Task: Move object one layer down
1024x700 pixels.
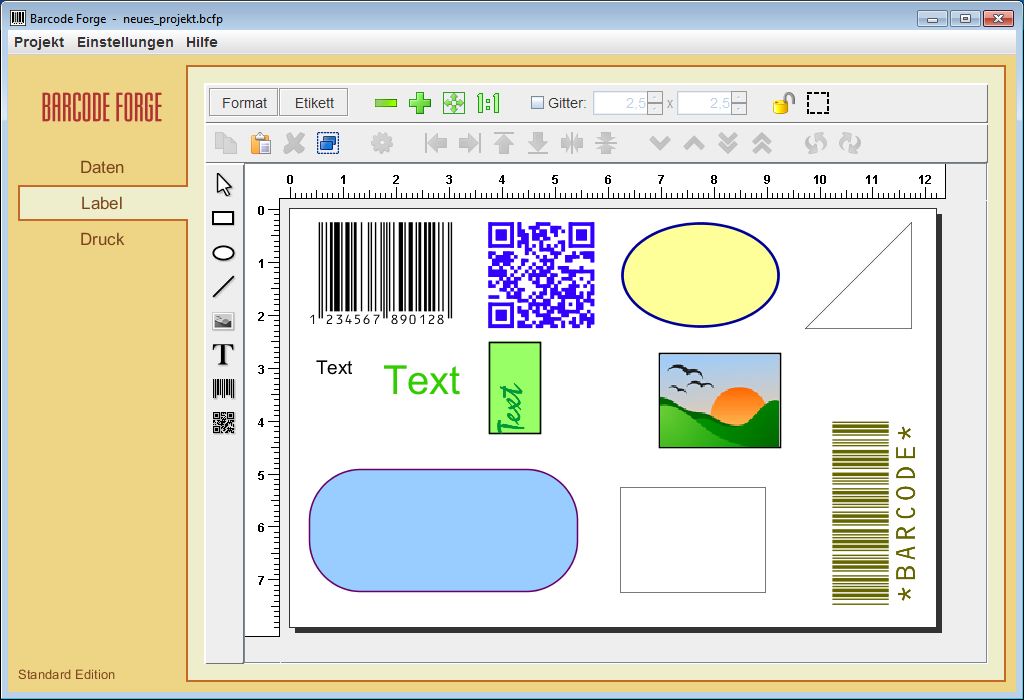Action: click(660, 143)
